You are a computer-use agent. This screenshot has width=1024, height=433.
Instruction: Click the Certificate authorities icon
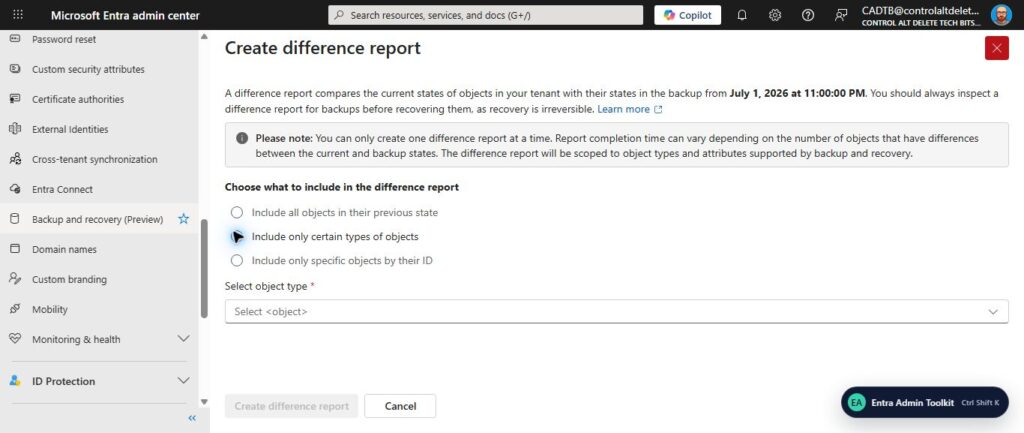tap(15, 99)
